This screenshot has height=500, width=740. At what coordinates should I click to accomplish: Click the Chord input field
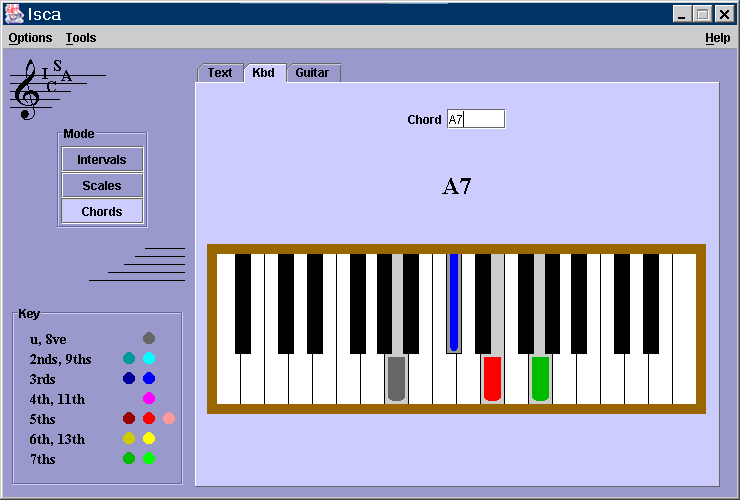tap(476, 119)
